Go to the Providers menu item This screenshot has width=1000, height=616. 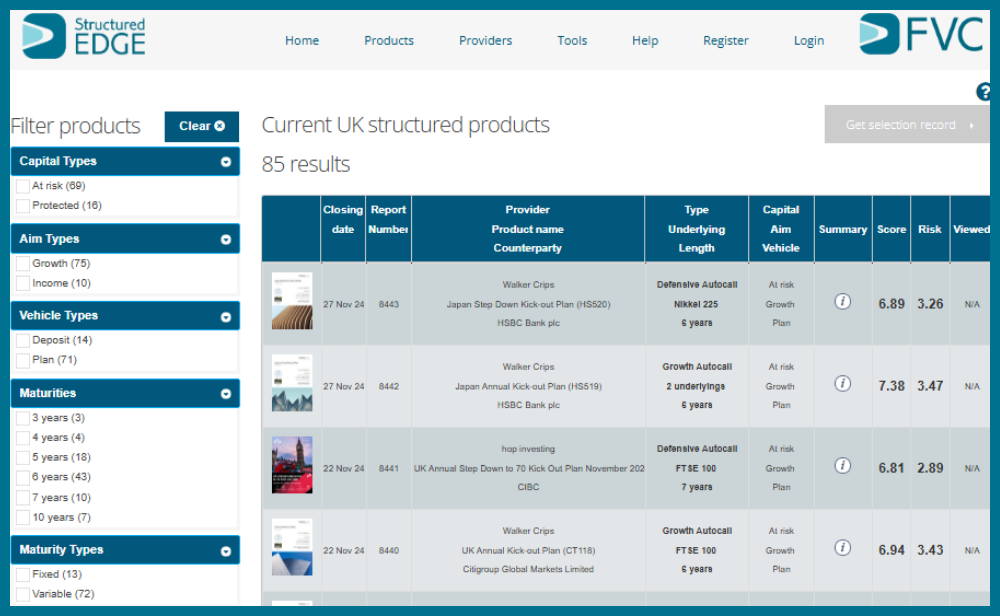pos(485,41)
